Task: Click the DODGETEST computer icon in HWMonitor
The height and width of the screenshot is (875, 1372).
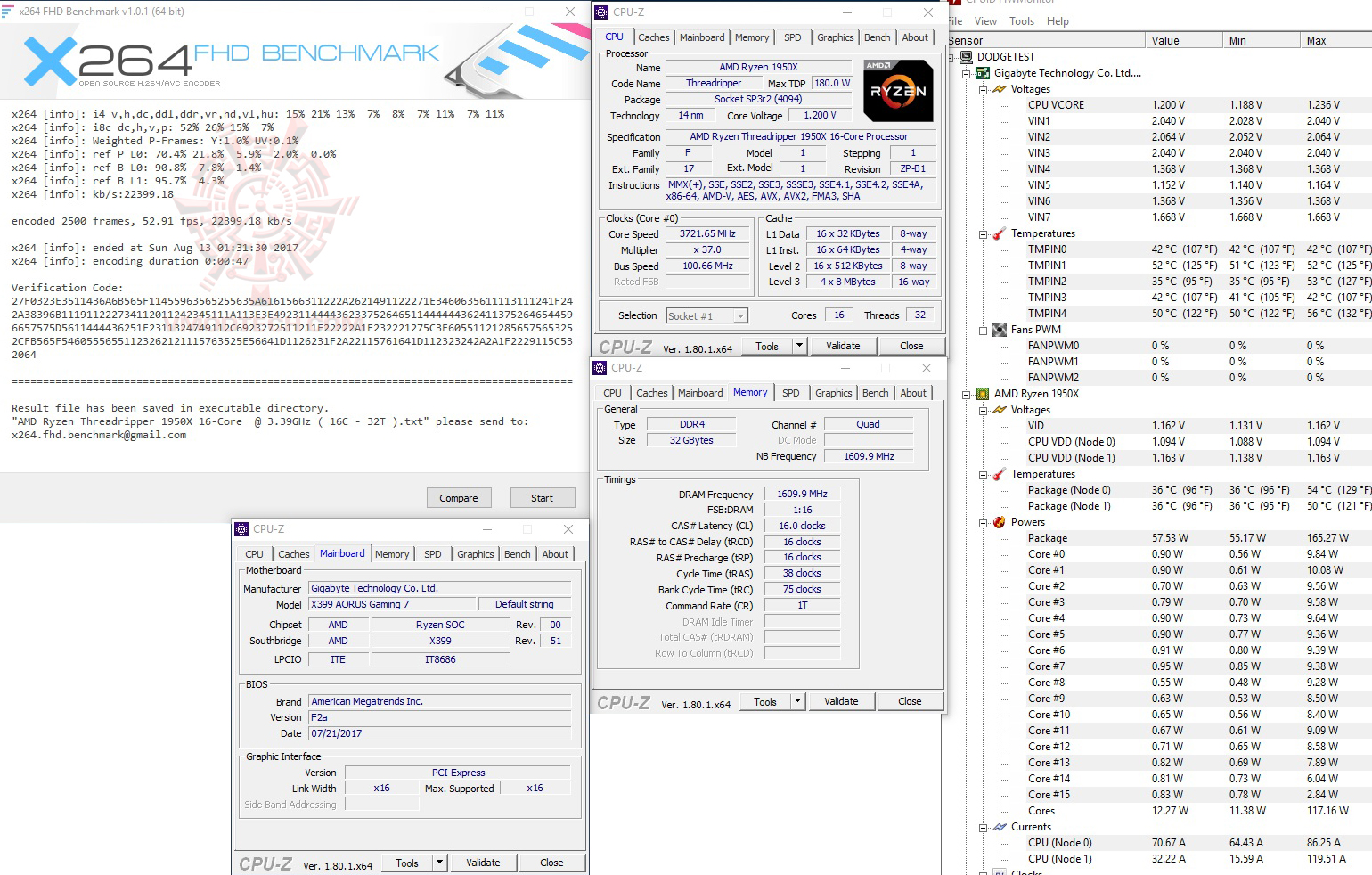Action: pos(965,56)
